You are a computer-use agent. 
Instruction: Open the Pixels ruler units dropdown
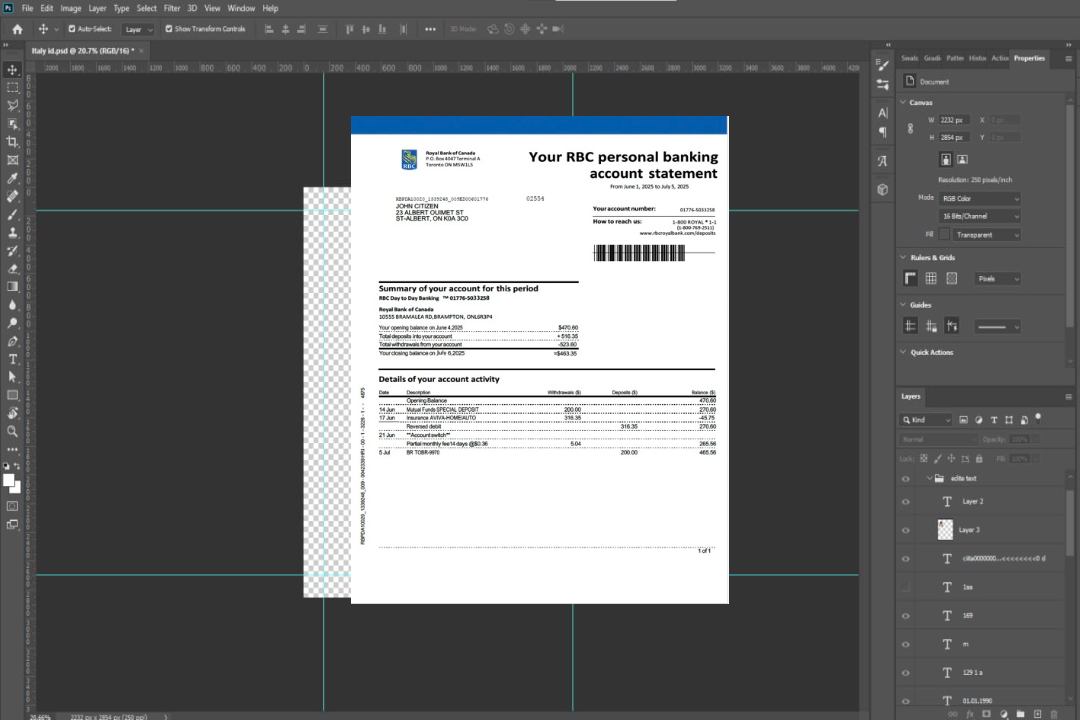pos(997,278)
